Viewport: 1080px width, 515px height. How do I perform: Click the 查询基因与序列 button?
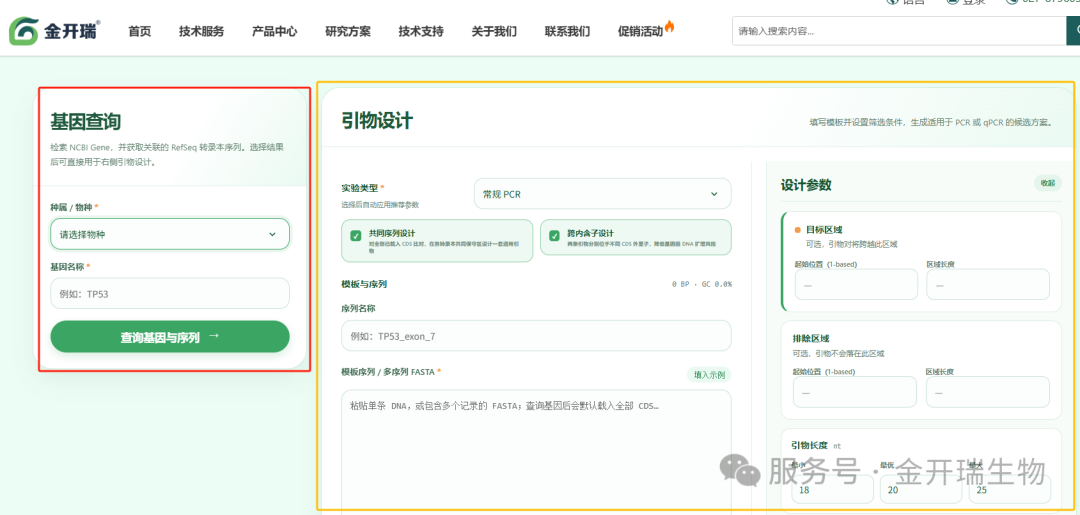170,337
